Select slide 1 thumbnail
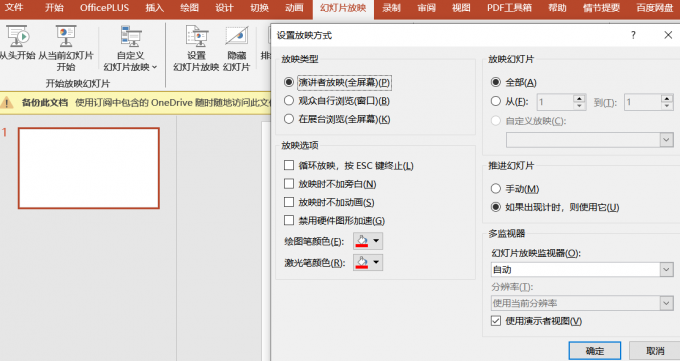The image size is (680, 361). pos(89,168)
